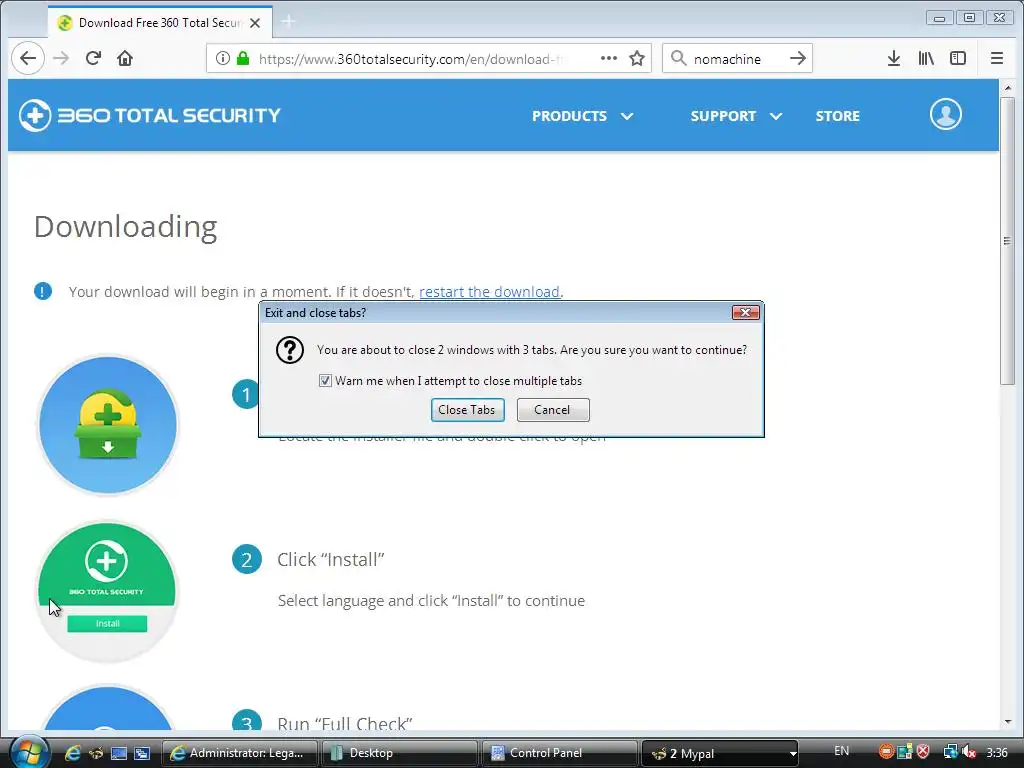Click the search magnifier icon

click(x=679, y=59)
